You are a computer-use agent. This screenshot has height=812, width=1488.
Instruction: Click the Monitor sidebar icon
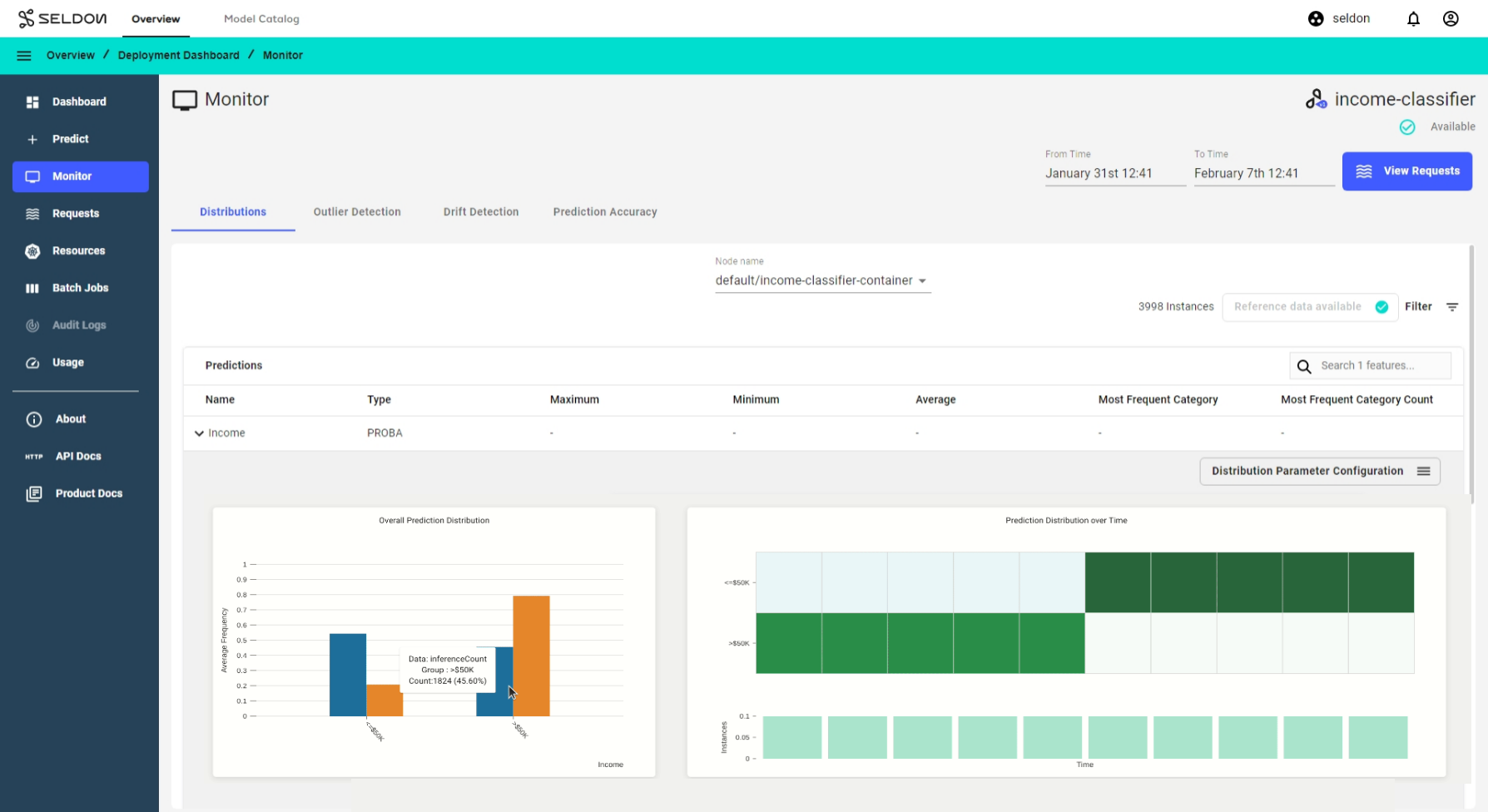tap(32, 176)
